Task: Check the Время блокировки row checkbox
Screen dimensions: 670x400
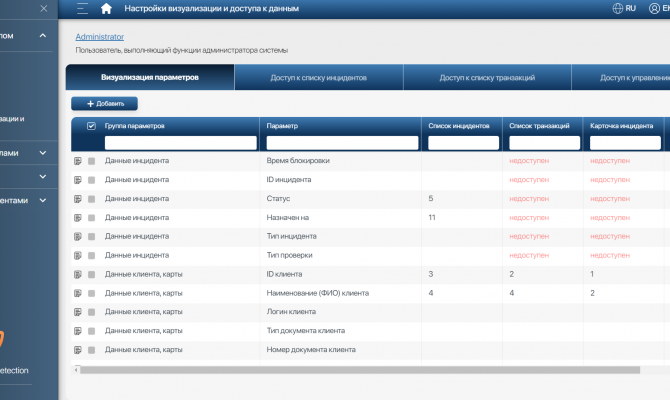Action: 91,161
